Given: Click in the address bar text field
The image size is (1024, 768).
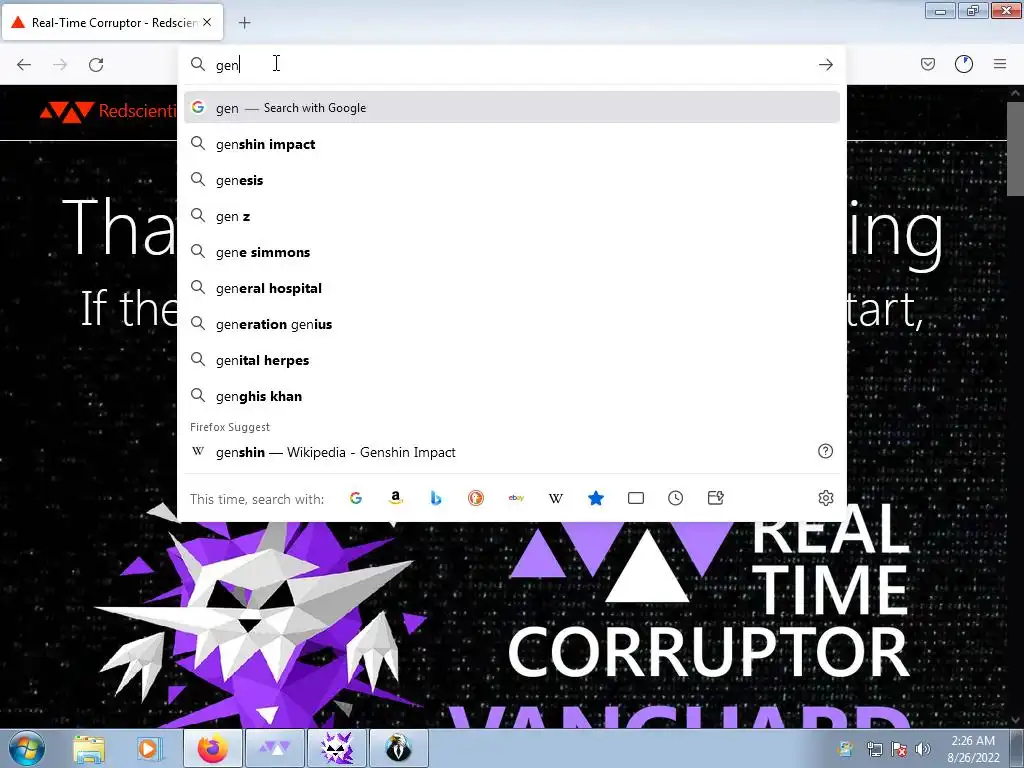Looking at the screenshot, I should coord(513,65).
